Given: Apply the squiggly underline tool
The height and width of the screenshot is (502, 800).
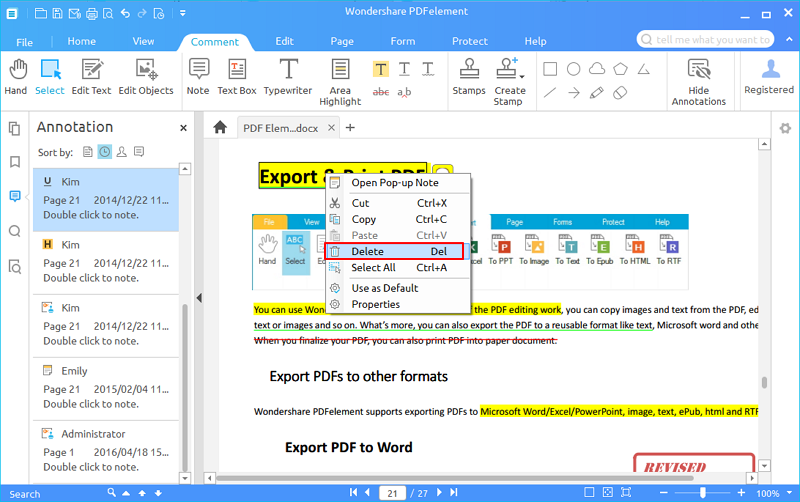Looking at the screenshot, I should (428, 69).
